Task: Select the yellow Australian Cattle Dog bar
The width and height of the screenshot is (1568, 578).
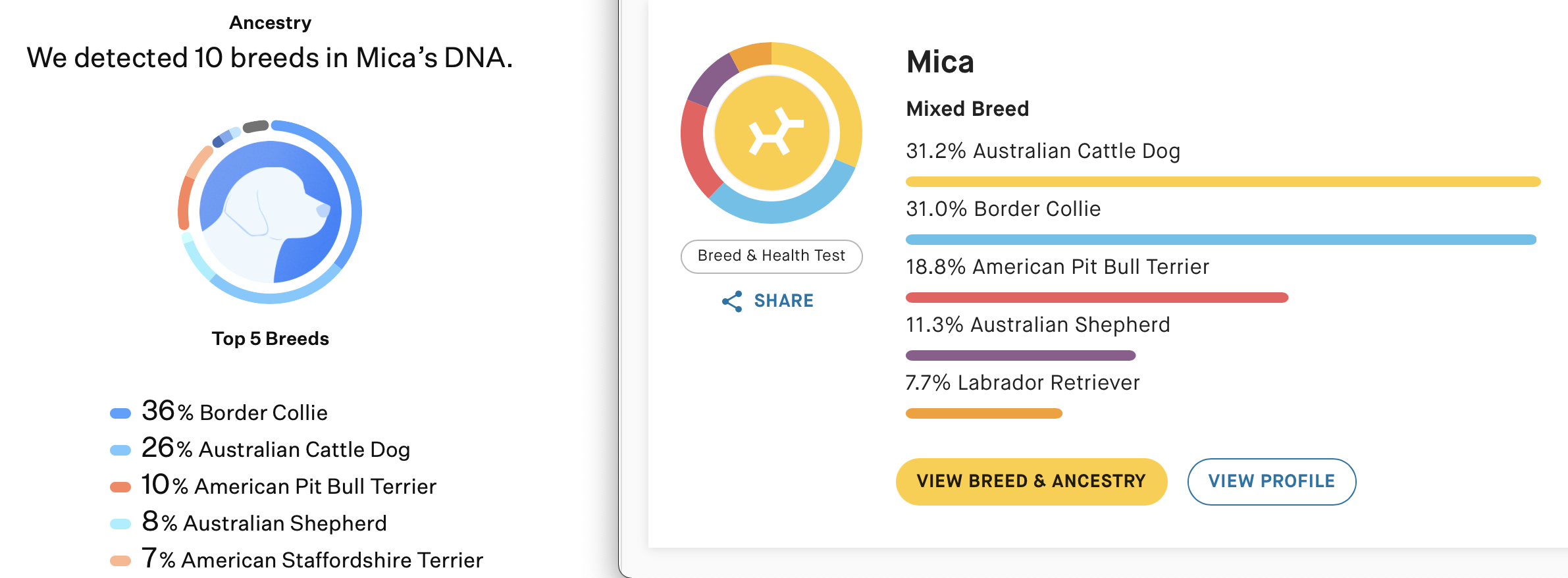Action: click(1223, 182)
